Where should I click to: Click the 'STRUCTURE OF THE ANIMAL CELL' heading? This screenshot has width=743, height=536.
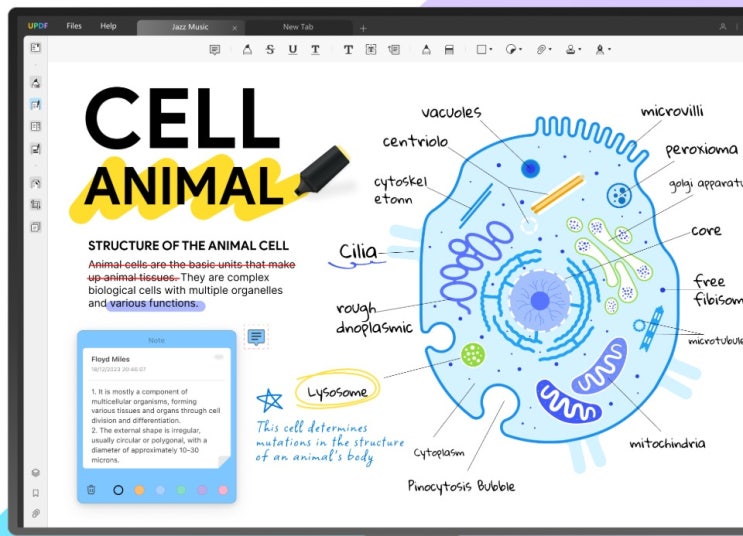[188, 245]
